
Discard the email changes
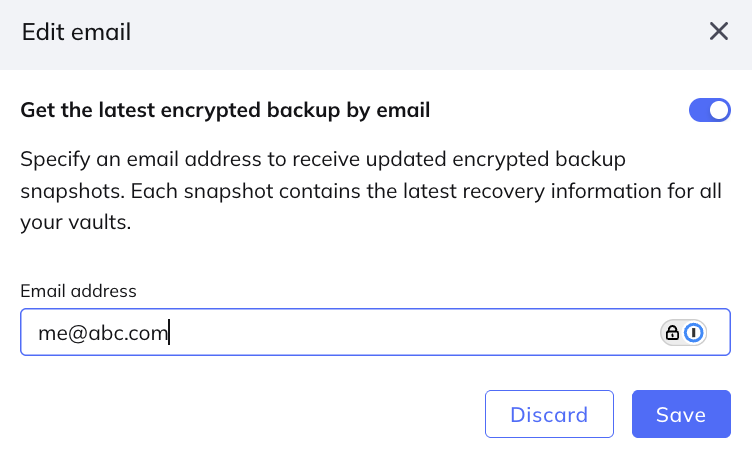pyautogui.click(x=548, y=414)
